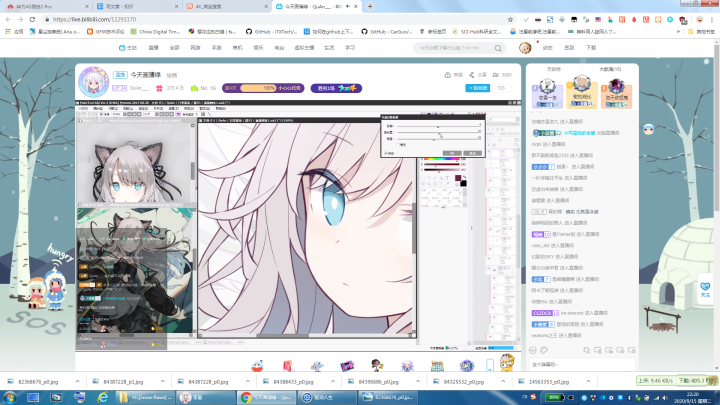Follow the streamer with the blue +关注 button

click(x=478, y=88)
